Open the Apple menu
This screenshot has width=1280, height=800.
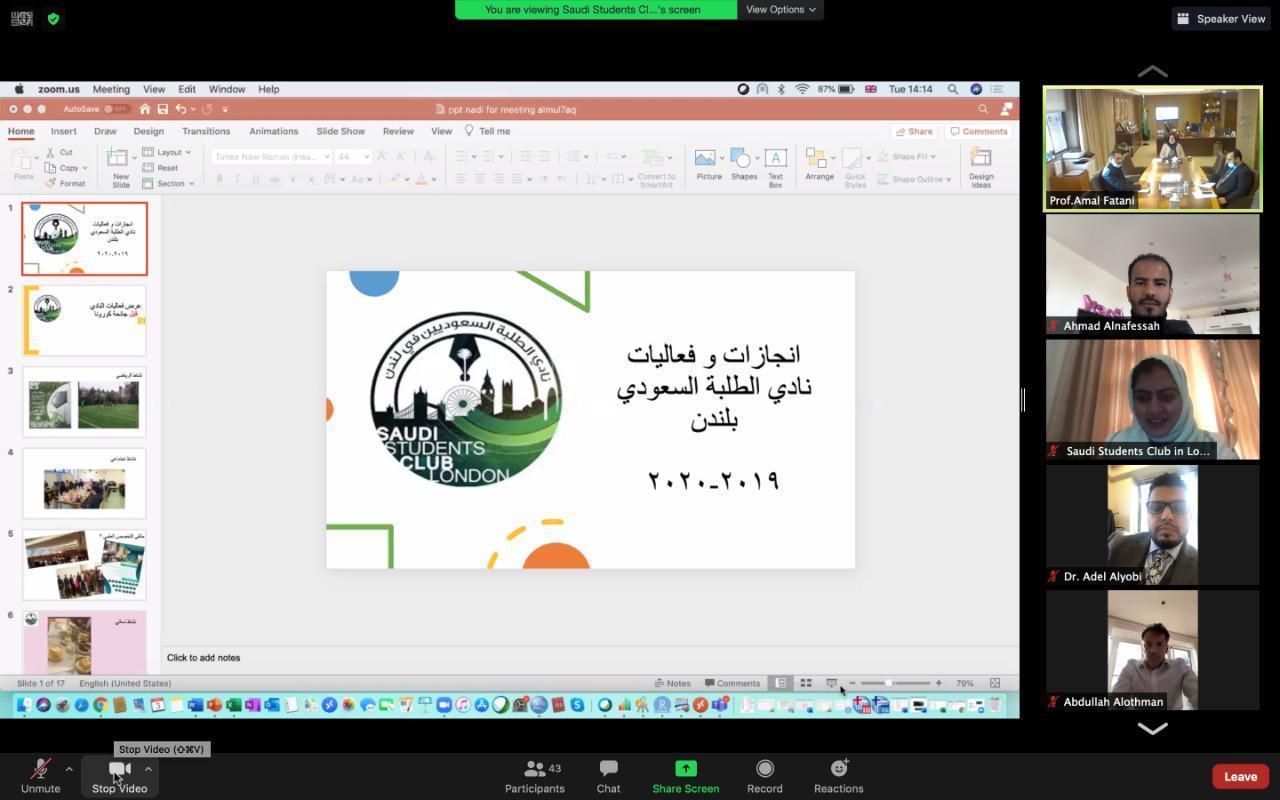tap(19, 89)
